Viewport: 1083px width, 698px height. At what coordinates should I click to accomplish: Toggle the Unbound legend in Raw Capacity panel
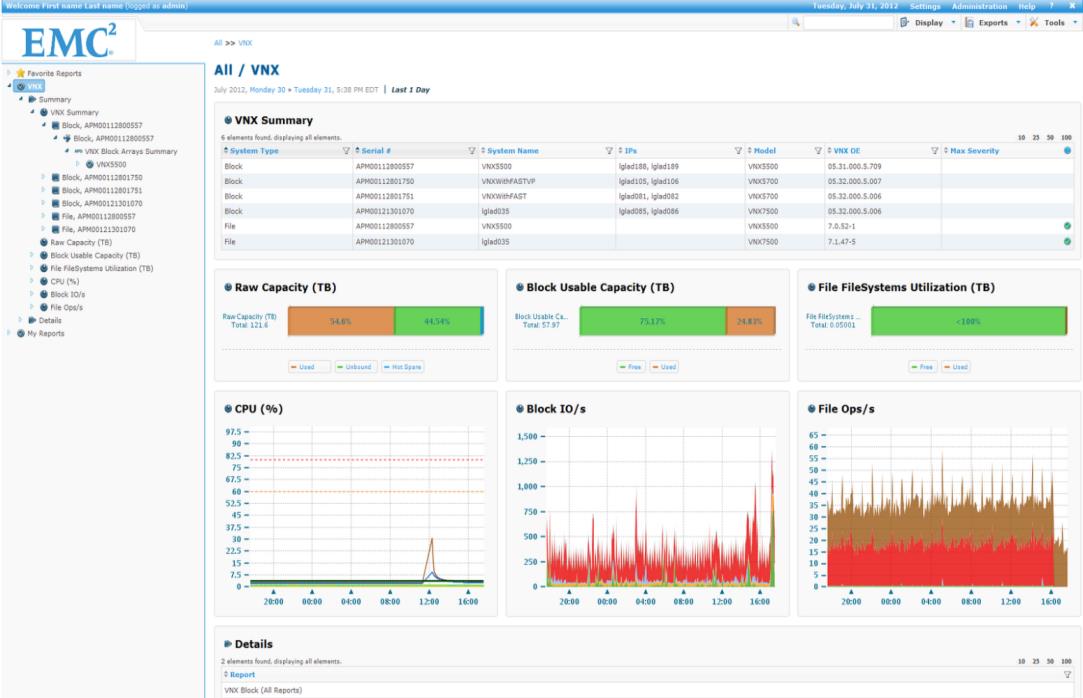354,367
